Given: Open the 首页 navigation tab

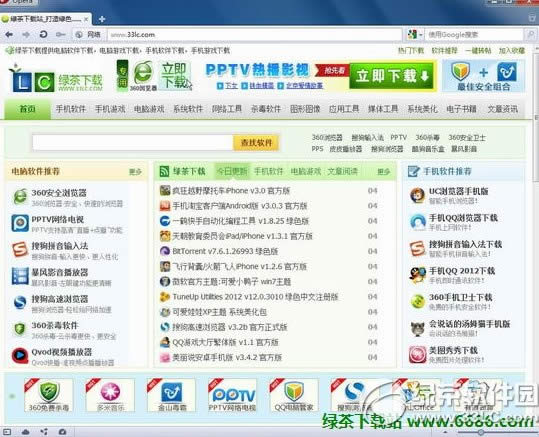Looking at the screenshot, I should click(28, 109).
